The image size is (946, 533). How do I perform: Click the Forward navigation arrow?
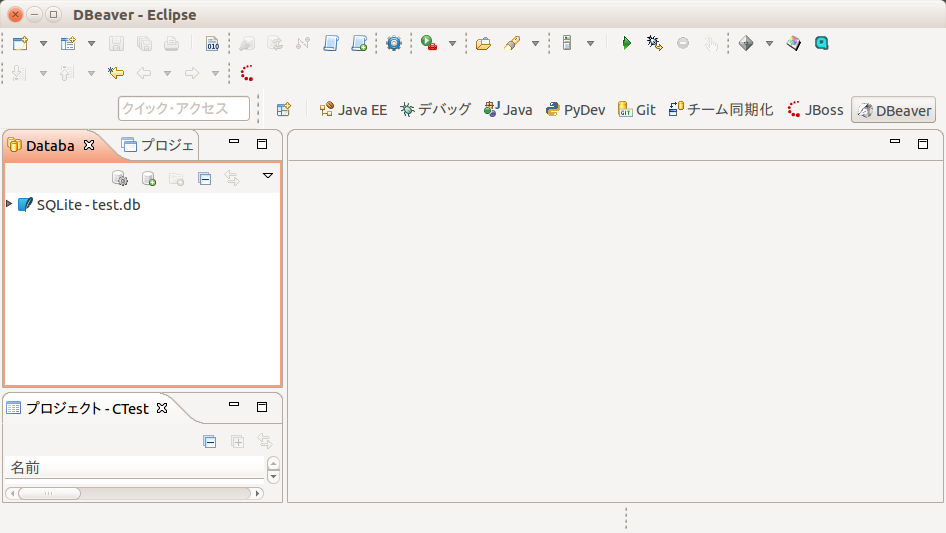click(x=192, y=74)
